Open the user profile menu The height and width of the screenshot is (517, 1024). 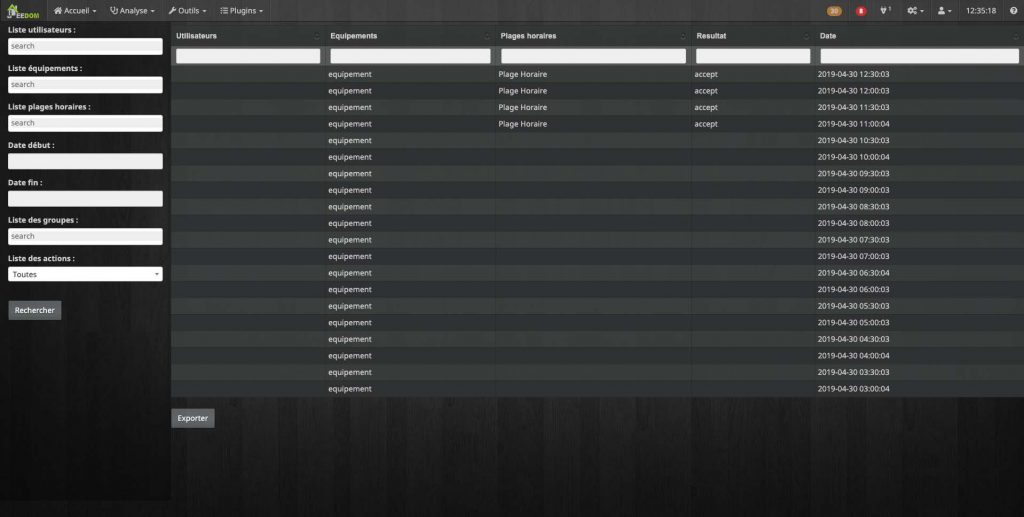[944, 10]
